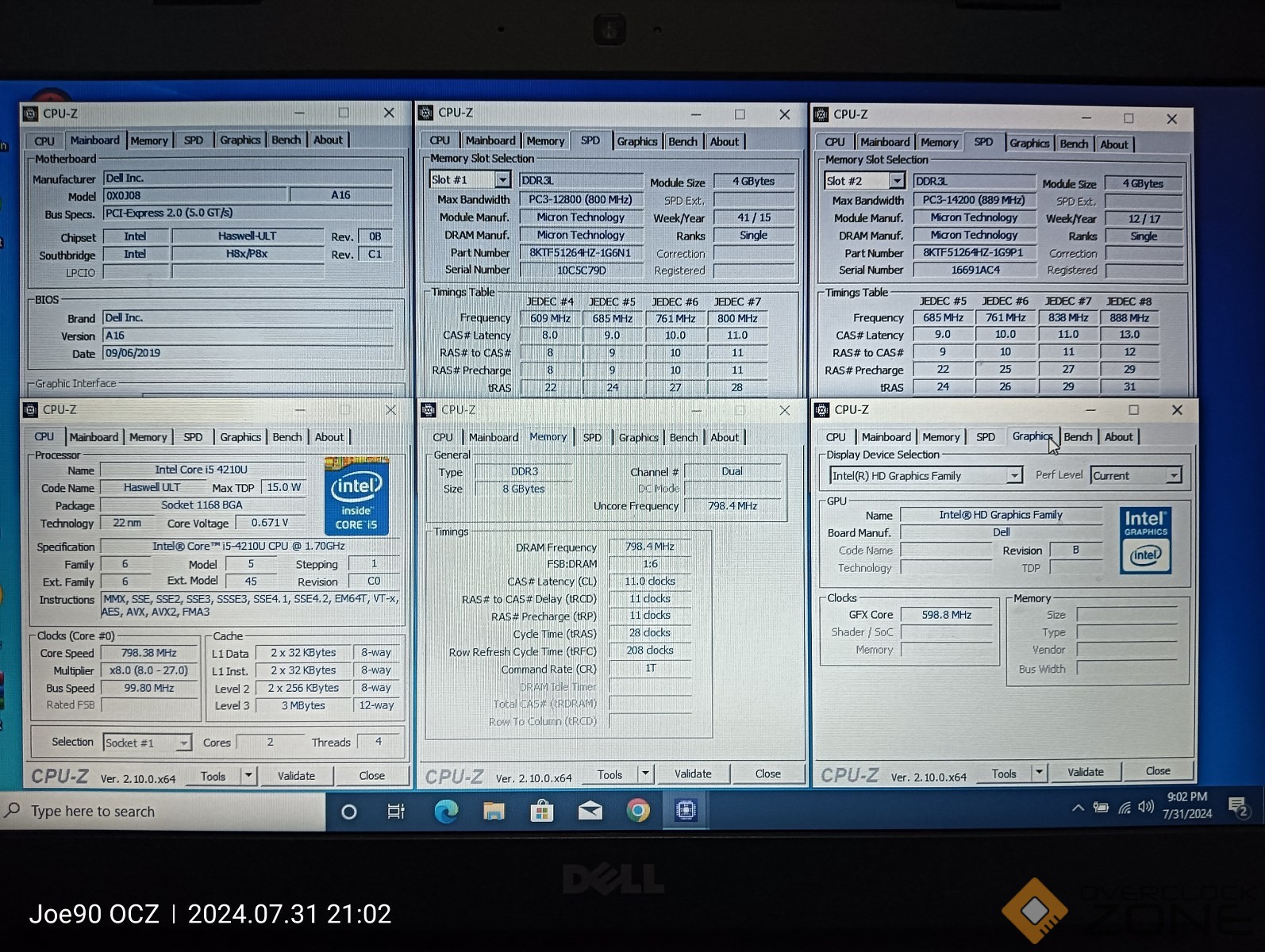Viewport: 1265px width, 952px height.
Task: Click CPU-Z title icon in Graphics window
Action: click(821, 409)
